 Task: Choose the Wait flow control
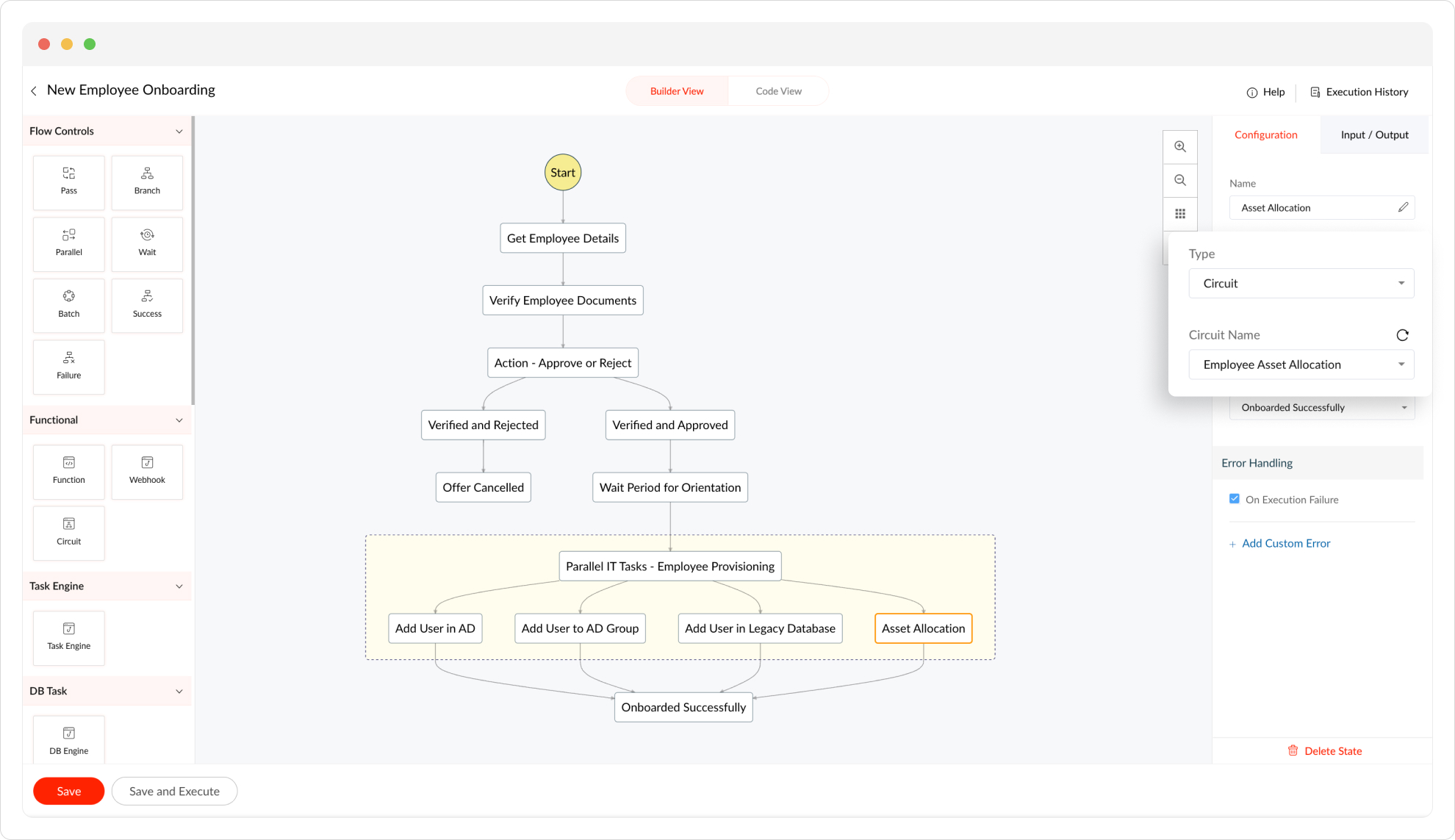click(x=147, y=243)
